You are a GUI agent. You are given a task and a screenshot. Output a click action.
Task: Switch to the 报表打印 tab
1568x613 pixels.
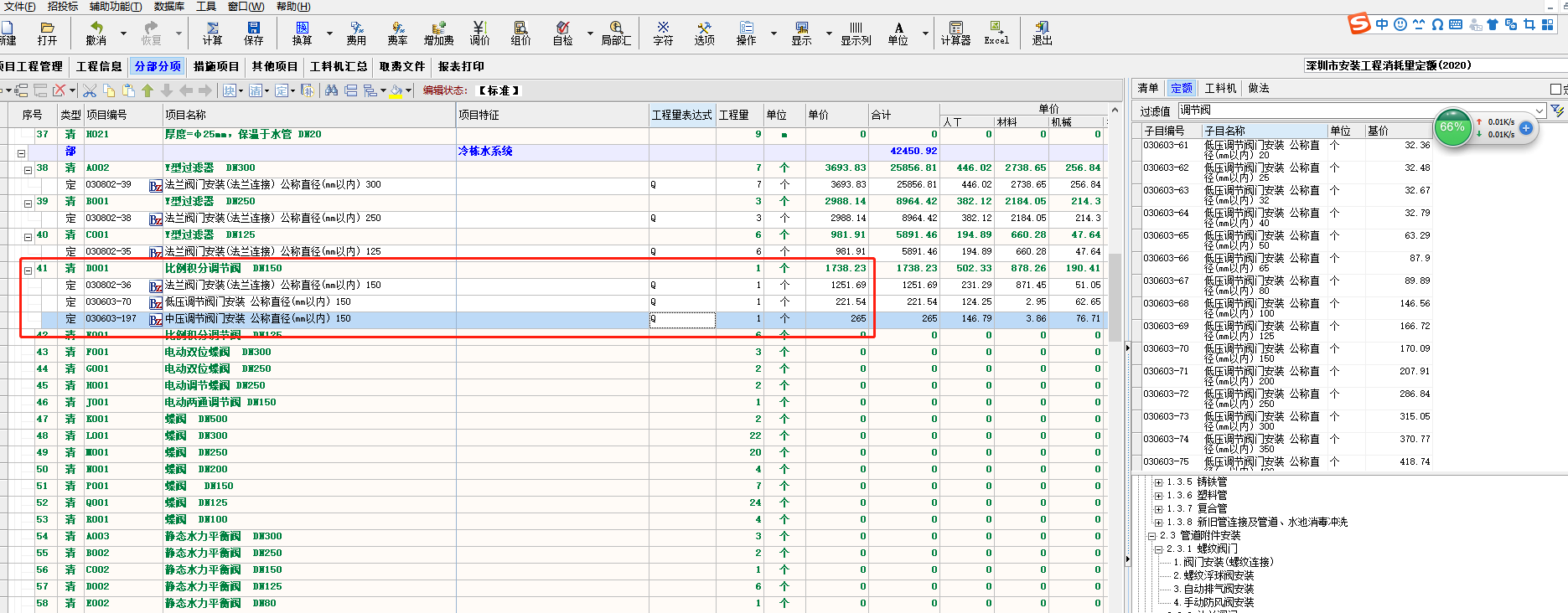tap(461, 67)
